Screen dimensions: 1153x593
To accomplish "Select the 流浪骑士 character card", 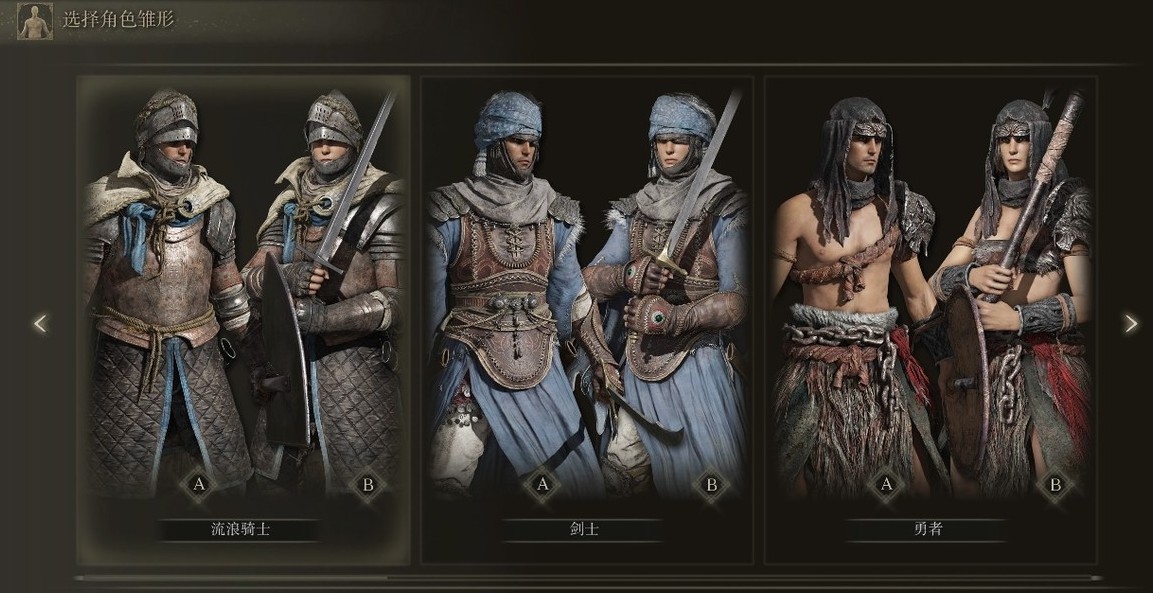I will click(243, 320).
